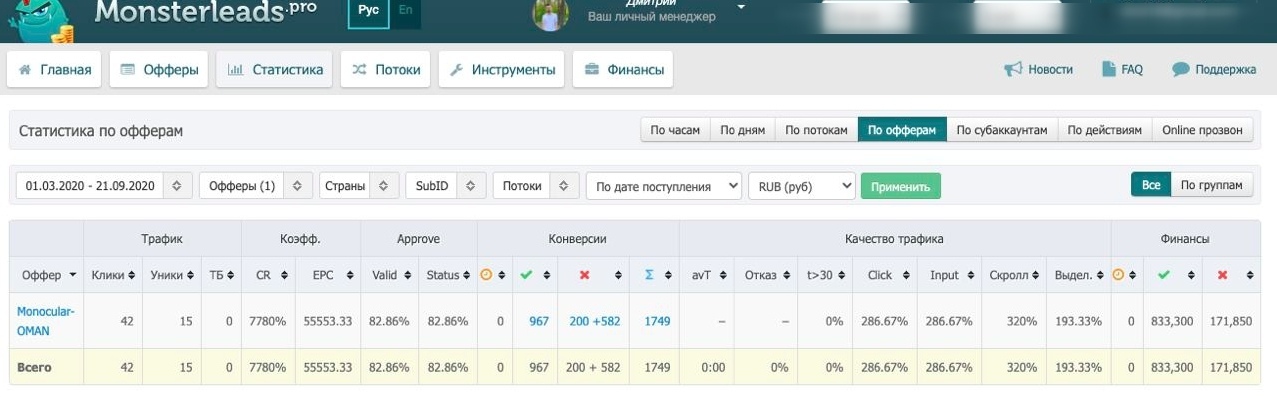This screenshot has height=397, width=1277.
Task: Select the Все view toggle
Action: [x=1151, y=185]
